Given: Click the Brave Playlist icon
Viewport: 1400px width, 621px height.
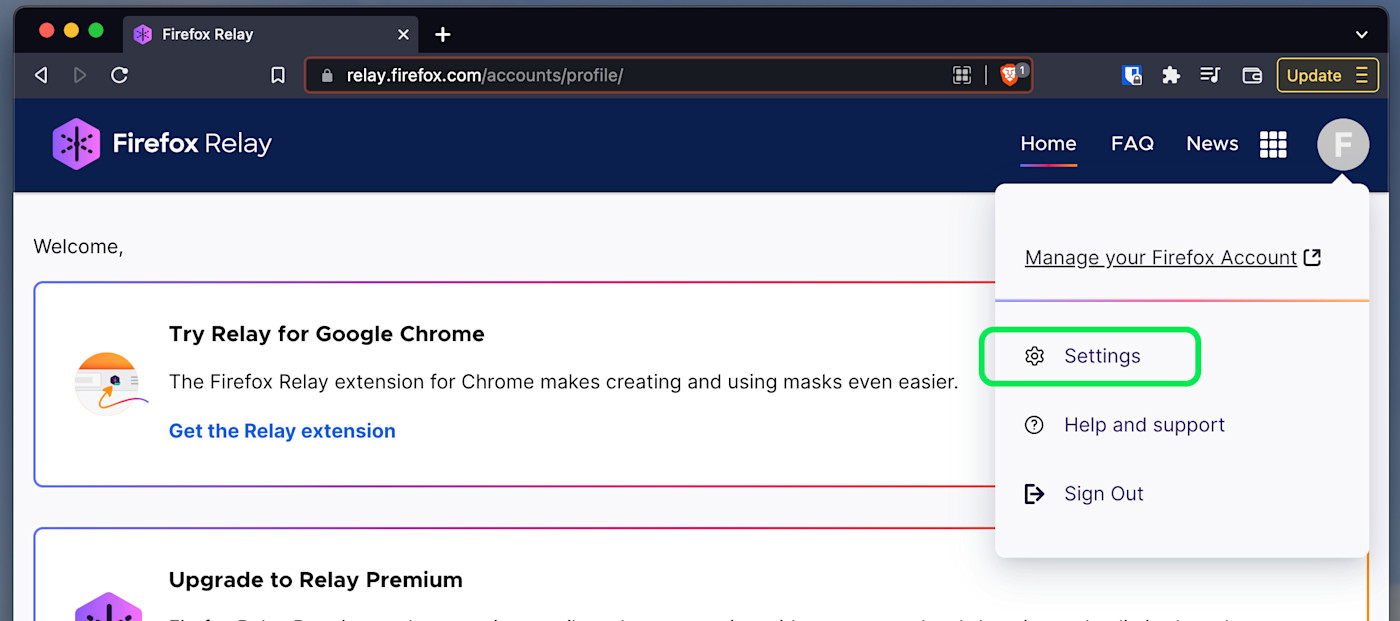Looking at the screenshot, I should [x=1210, y=75].
